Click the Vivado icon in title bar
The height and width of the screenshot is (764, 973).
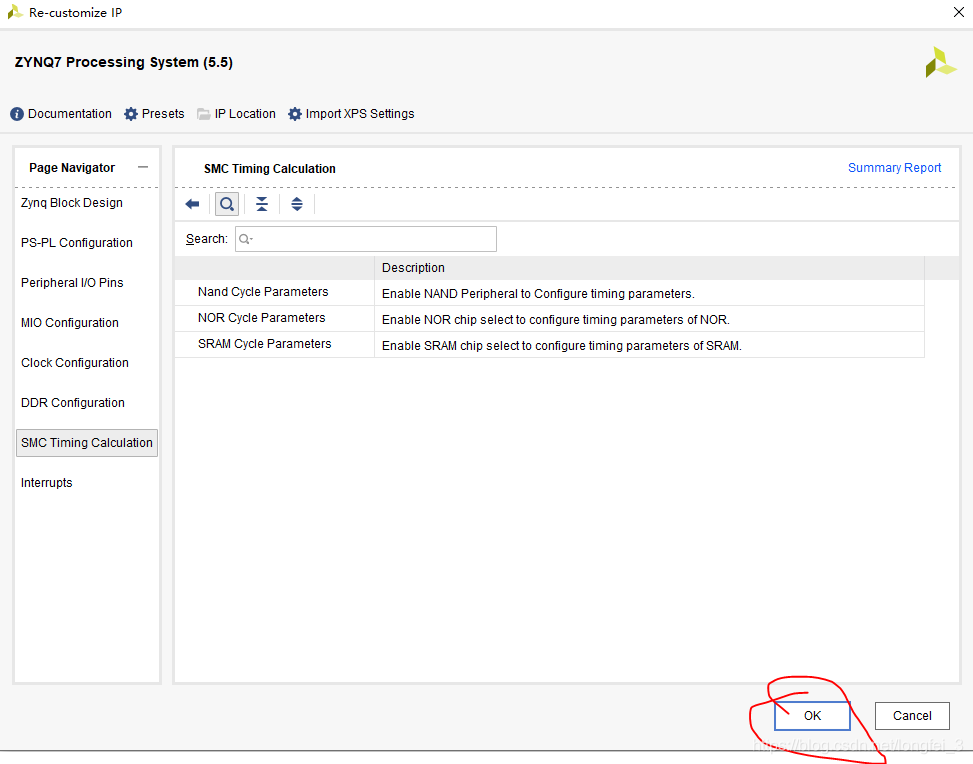click(x=16, y=12)
